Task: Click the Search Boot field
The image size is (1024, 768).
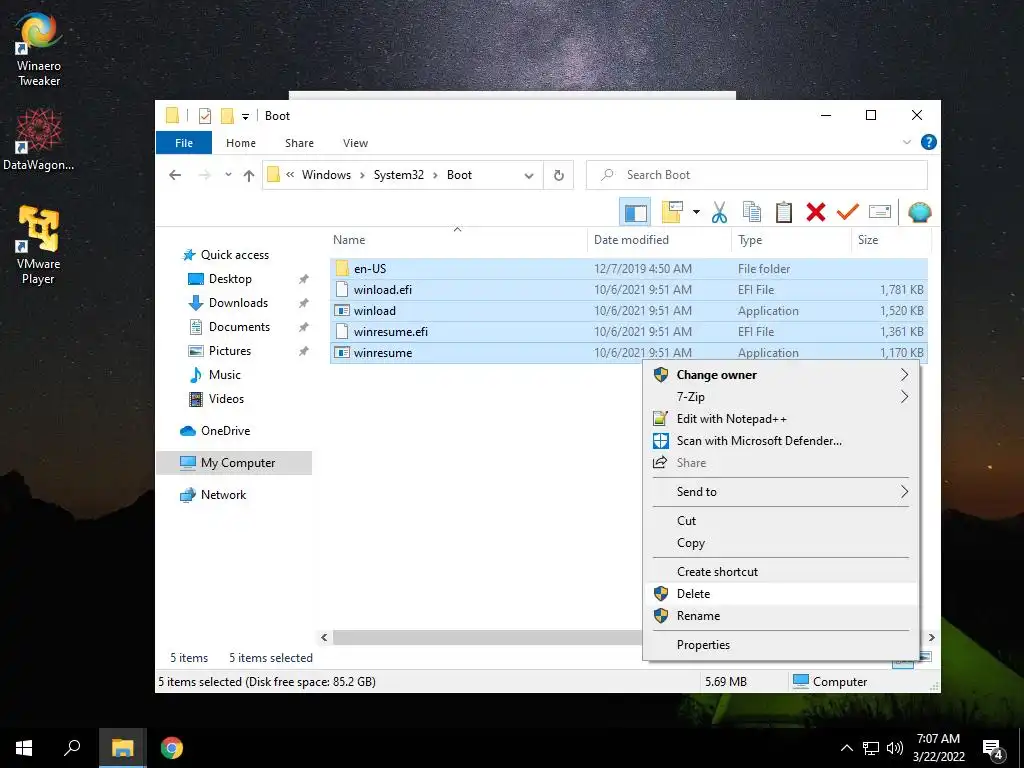Action: tap(757, 175)
